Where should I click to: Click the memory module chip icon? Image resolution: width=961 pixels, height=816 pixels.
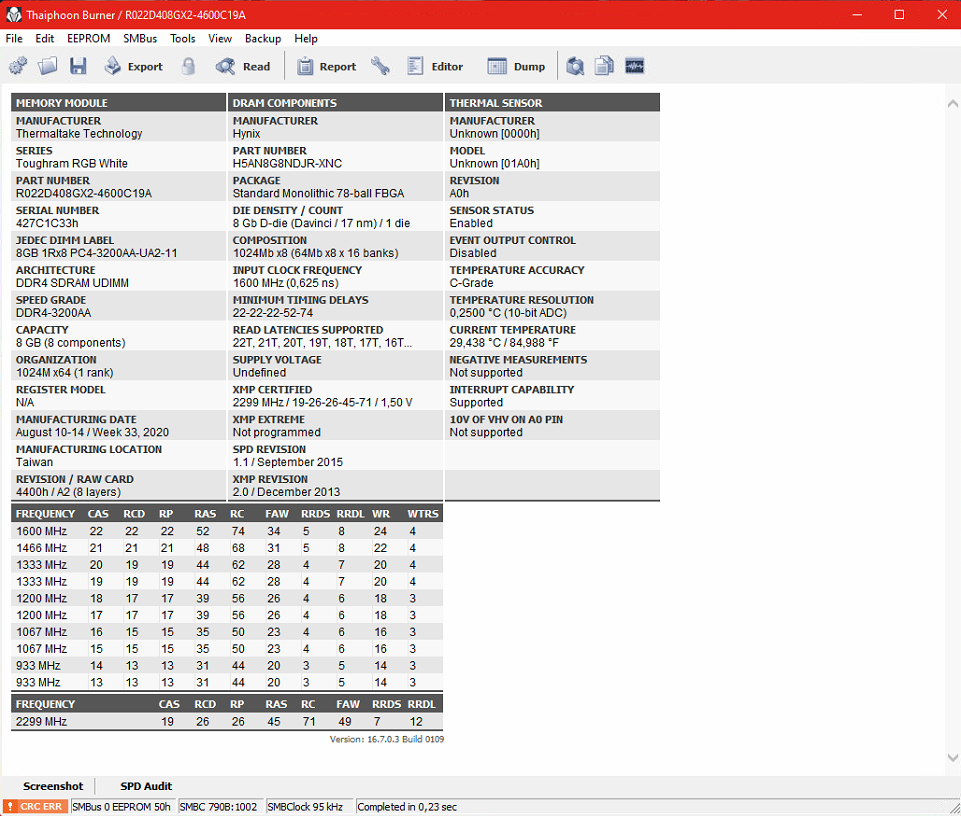coord(634,66)
